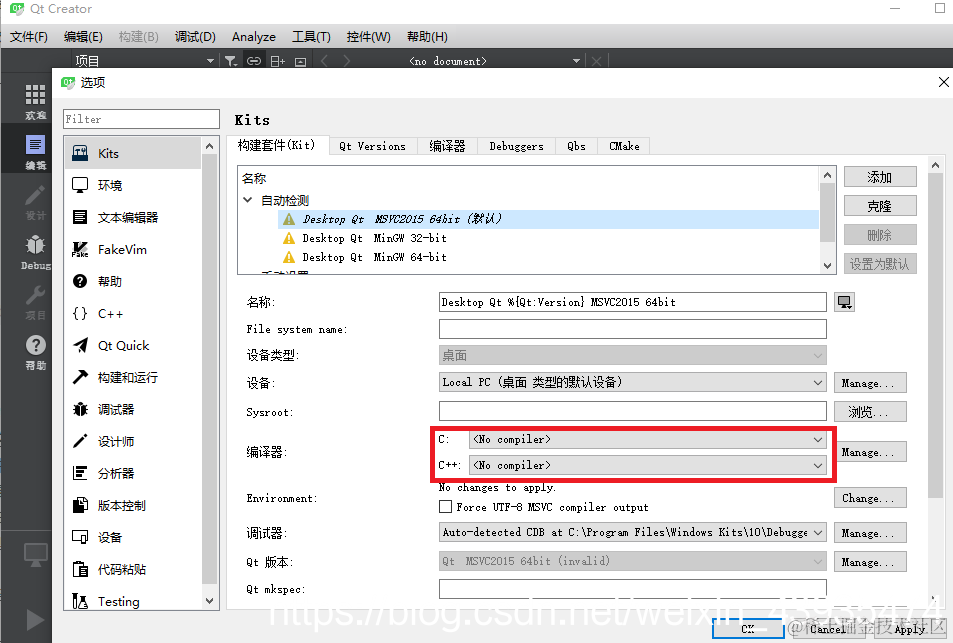Viewport: 953px width, 643px height.
Task: Select the 文本编辑器 category
Action: 132,218
